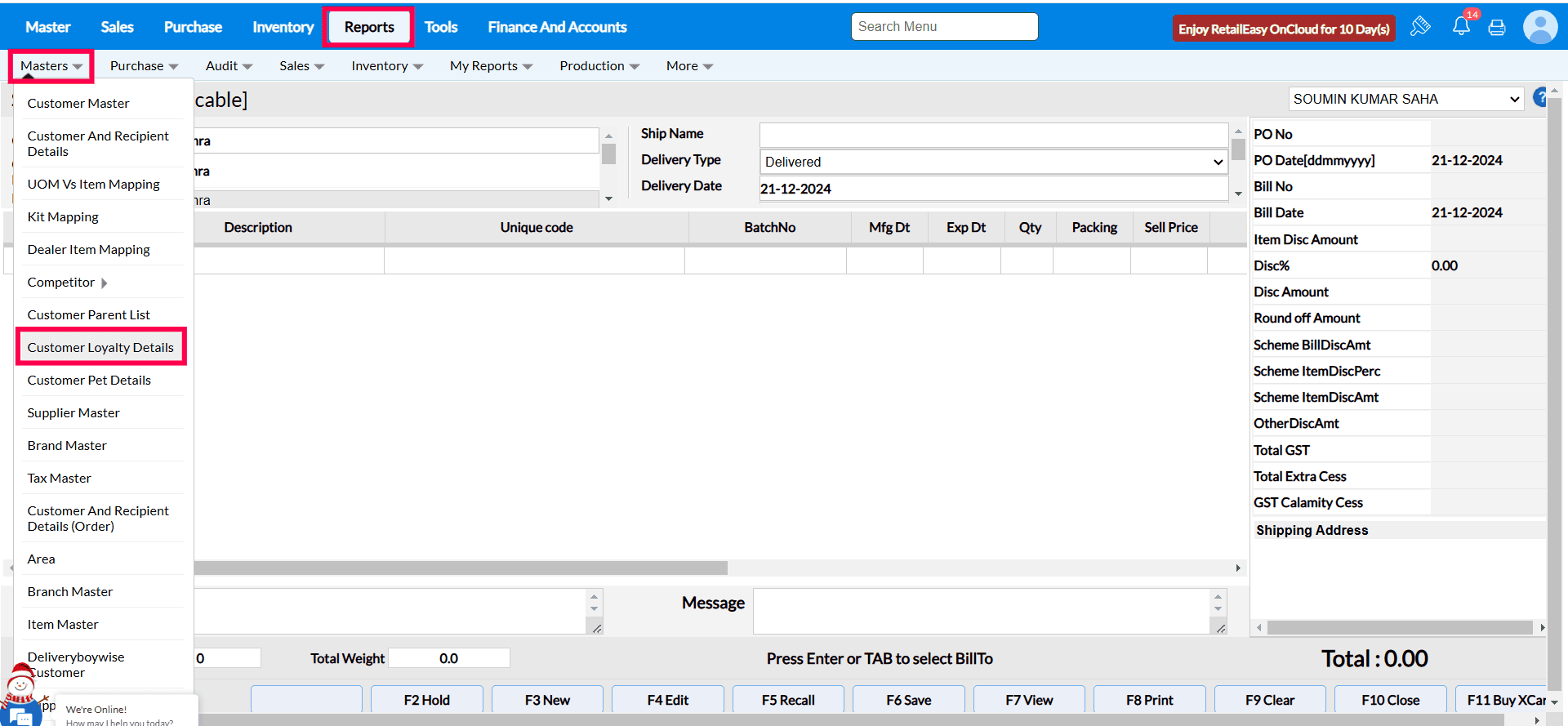Open the Purchase reports dropdown
The image size is (1568, 726).
point(144,66)
